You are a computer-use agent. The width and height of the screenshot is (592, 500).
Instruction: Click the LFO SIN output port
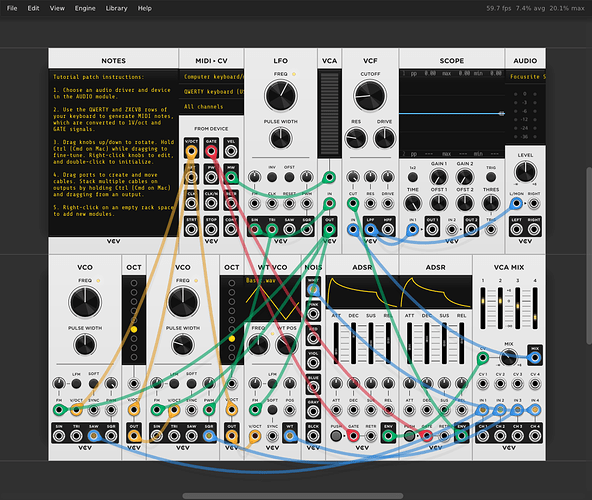[254, 229]
